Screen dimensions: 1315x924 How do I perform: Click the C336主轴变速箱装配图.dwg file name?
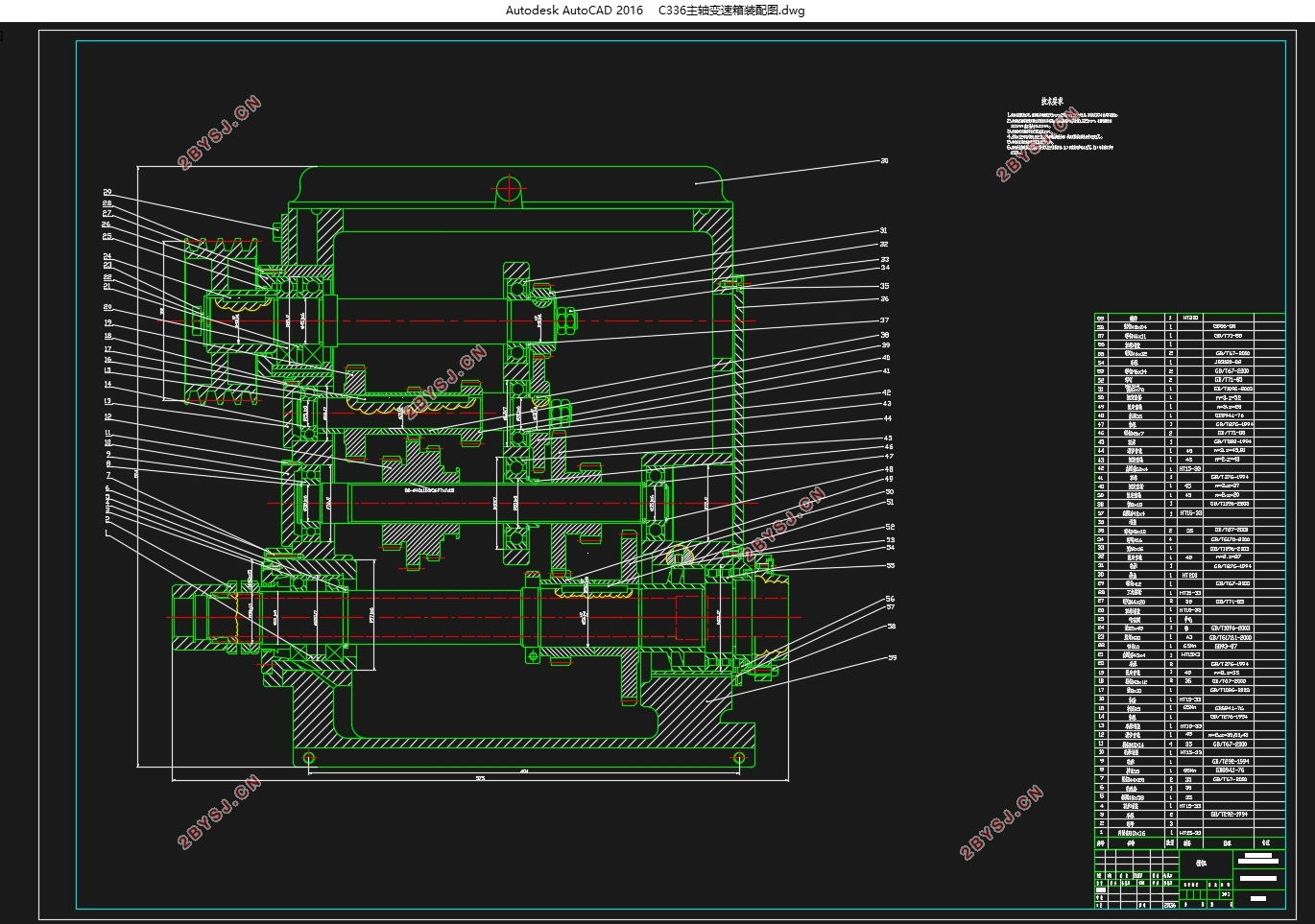click(x=731, y=11)
